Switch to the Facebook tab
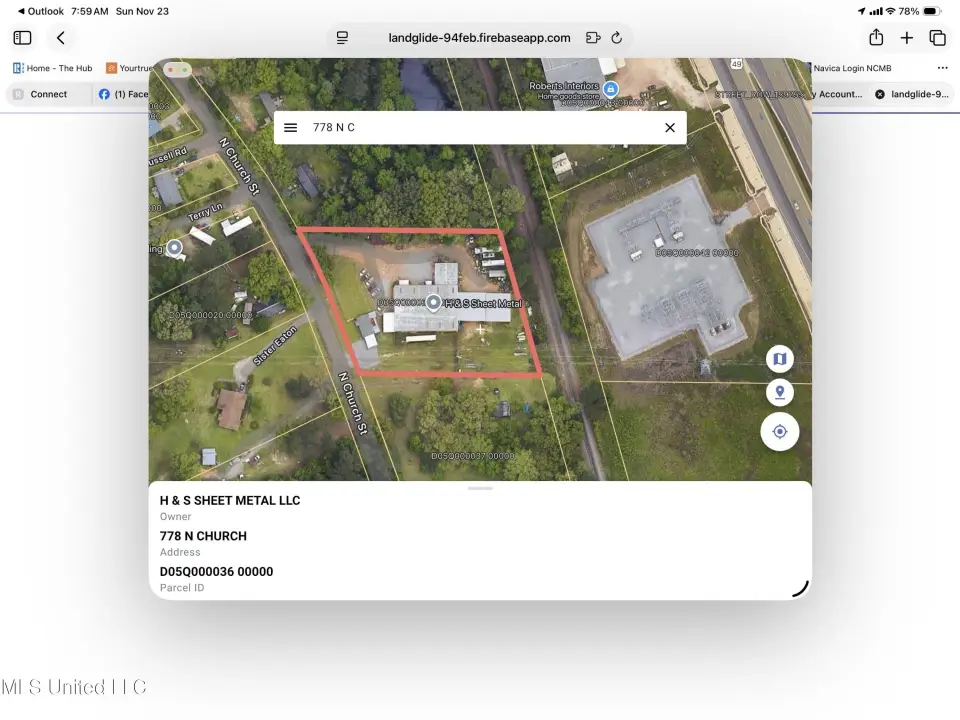The width and height of the screenshot is (960, 720). tap(122, 94)
